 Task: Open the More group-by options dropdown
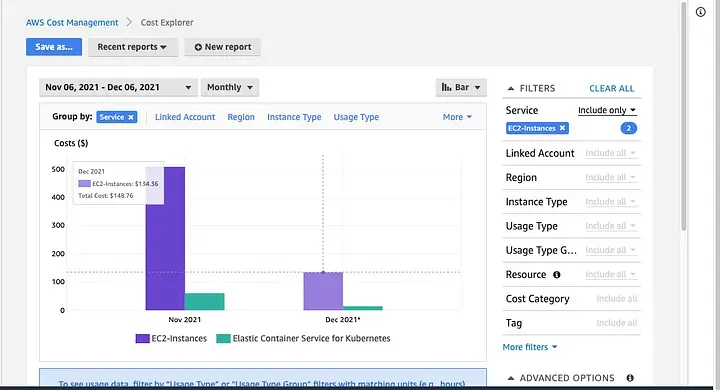pos(457,117)
